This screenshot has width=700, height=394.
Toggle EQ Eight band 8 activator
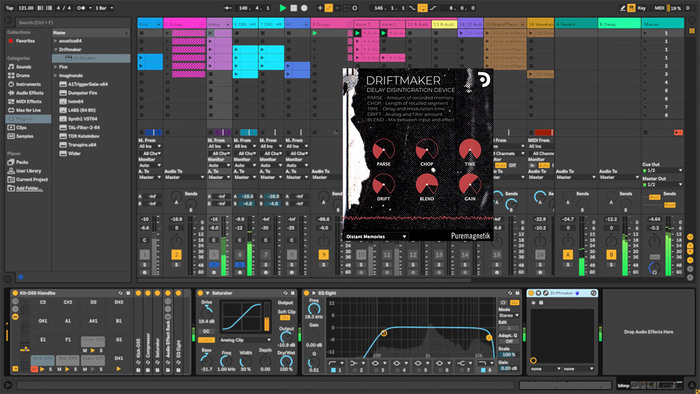[483, 370]
